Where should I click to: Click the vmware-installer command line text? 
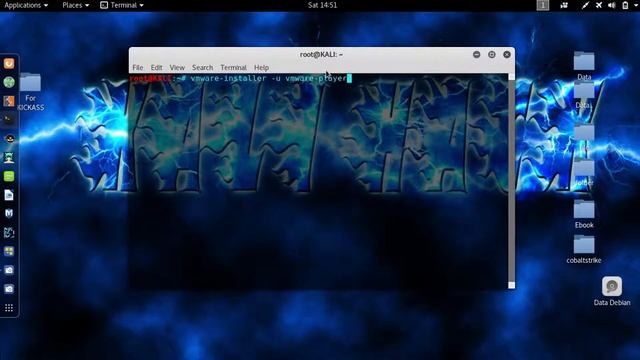268,78
